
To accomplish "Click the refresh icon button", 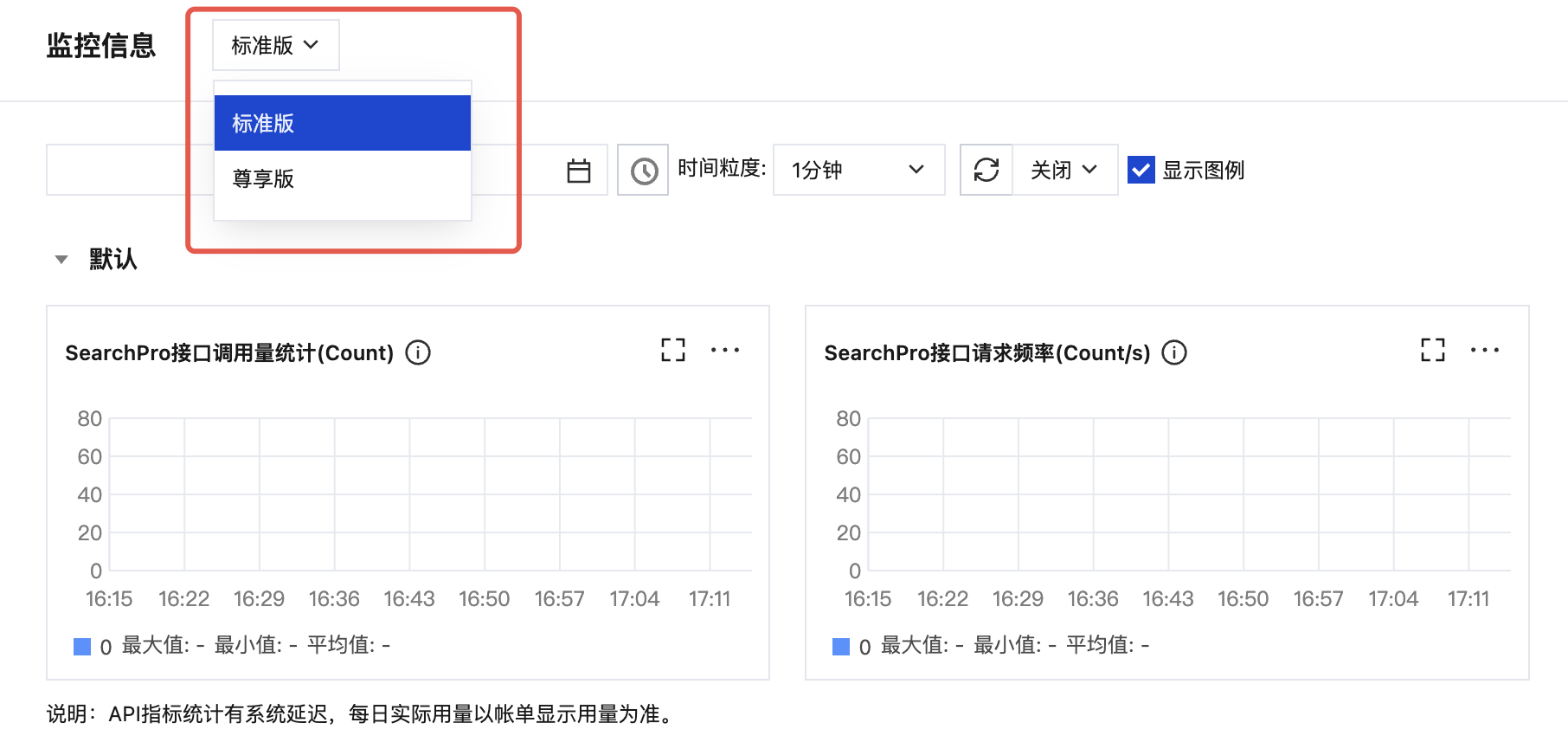I will [x=986, y=170].
